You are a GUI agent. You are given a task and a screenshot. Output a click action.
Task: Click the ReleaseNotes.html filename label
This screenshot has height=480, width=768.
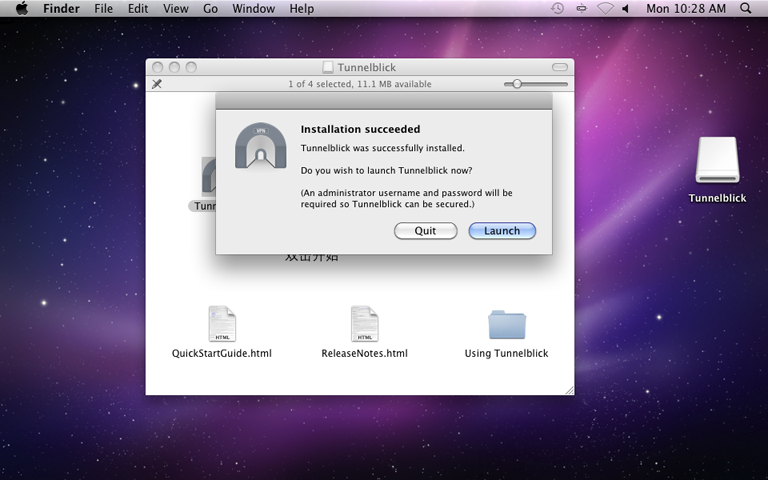(x=364, y=353)
